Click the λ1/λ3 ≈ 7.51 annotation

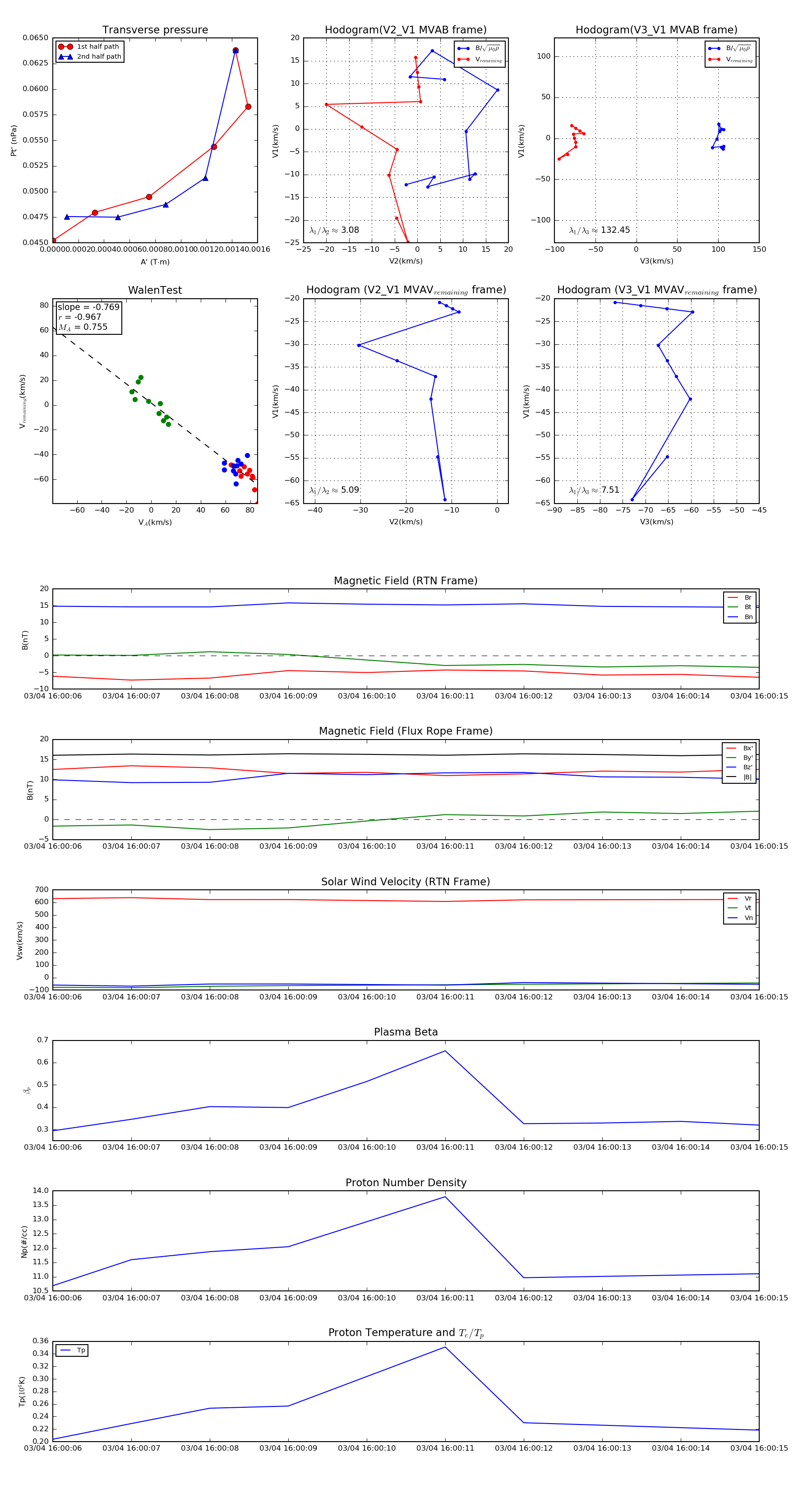point(594,490)
